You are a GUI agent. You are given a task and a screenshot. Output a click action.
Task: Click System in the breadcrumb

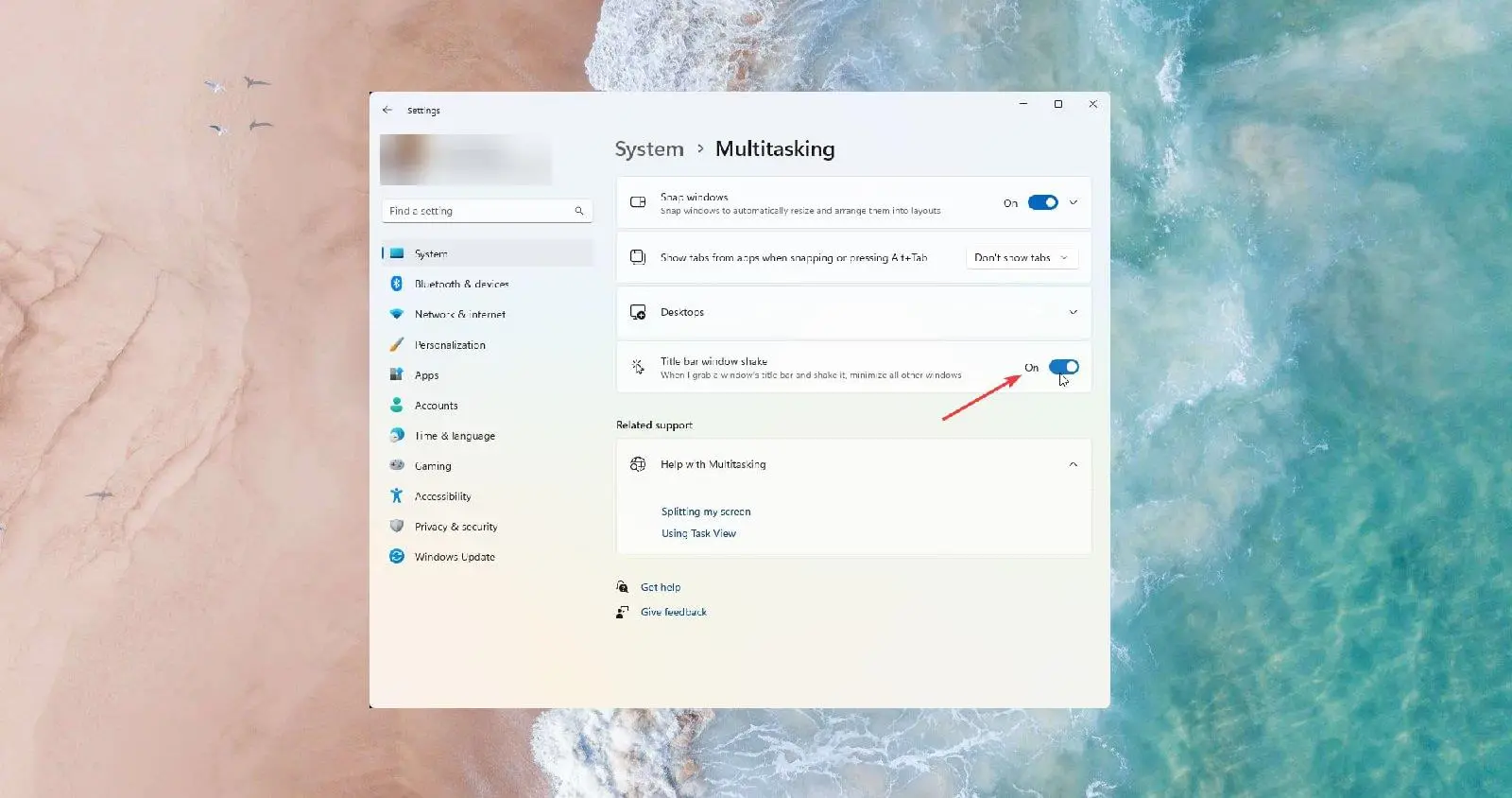click(649, 149)
